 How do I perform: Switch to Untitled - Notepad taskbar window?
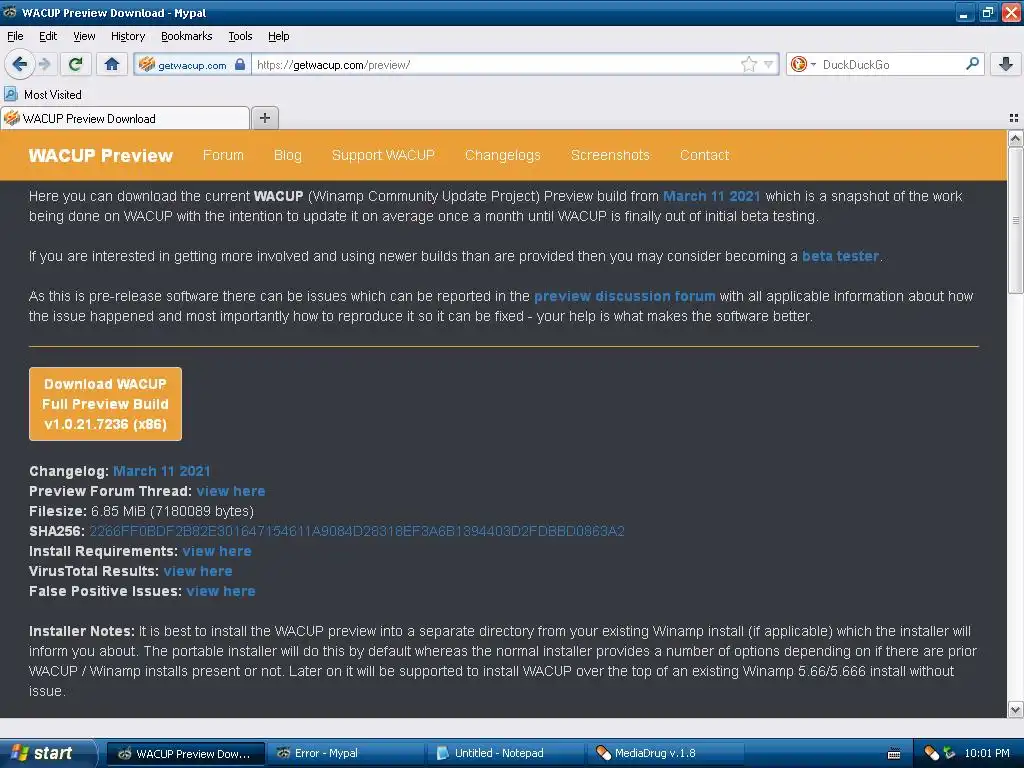pyautogui.click(x=504, y=754)
